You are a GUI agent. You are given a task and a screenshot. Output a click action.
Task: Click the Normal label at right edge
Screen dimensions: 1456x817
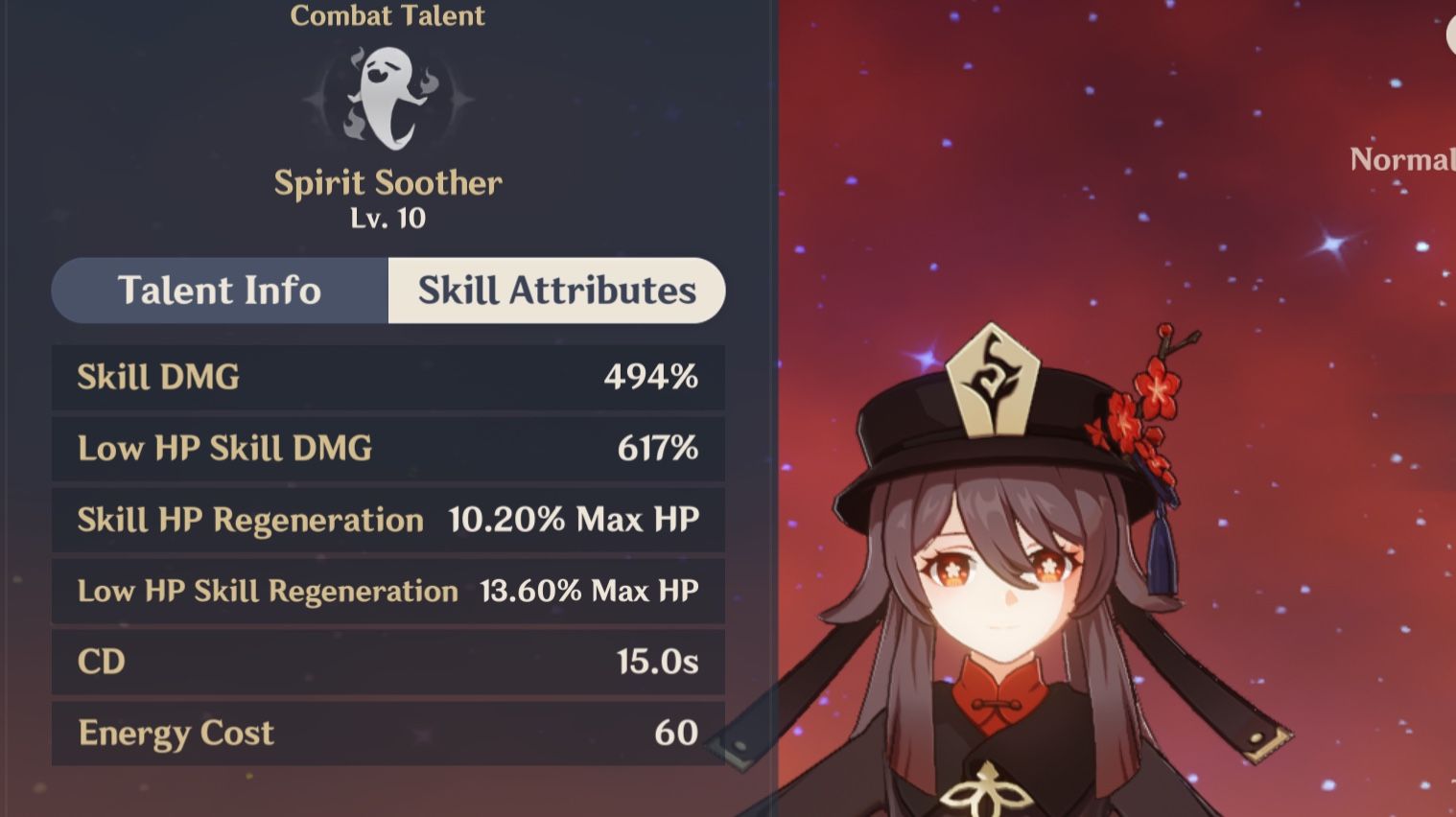[x=1402, y=159]
